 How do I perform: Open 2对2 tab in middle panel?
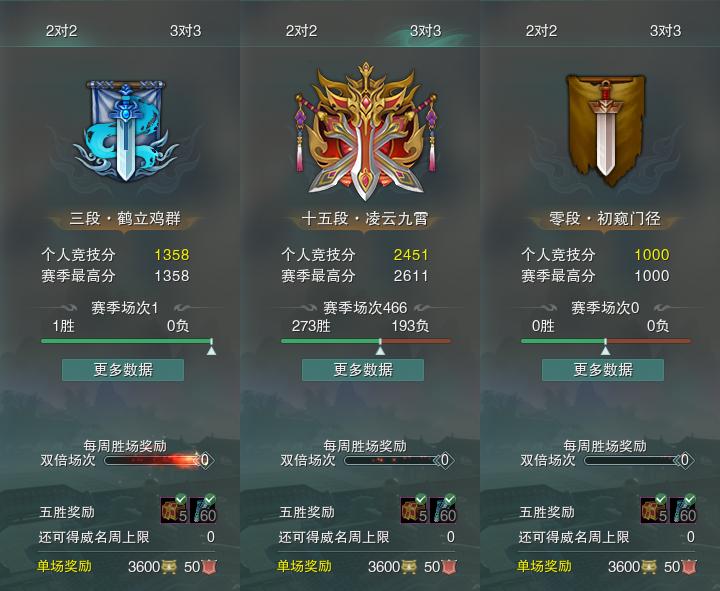point(302,31)
